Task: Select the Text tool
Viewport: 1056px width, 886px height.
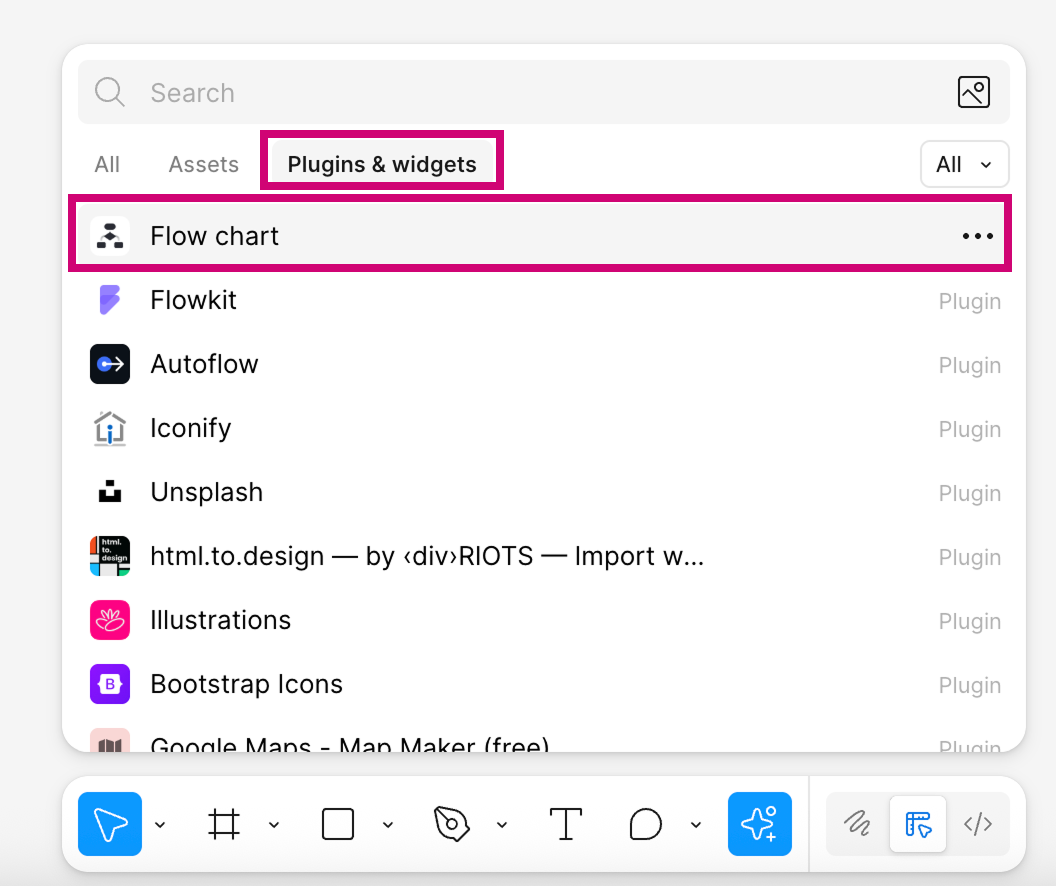Action: [x=566, y=824]
